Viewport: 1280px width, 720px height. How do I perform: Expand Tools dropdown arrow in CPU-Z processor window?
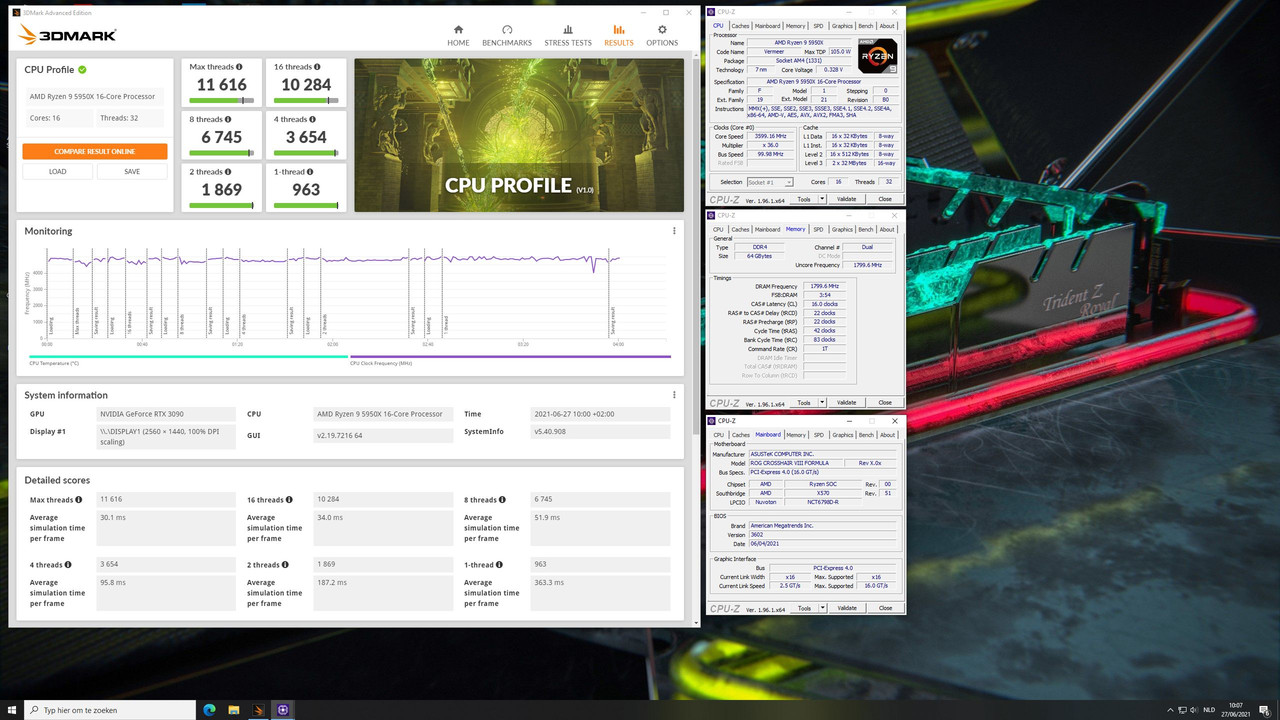[x=820, y=199]
